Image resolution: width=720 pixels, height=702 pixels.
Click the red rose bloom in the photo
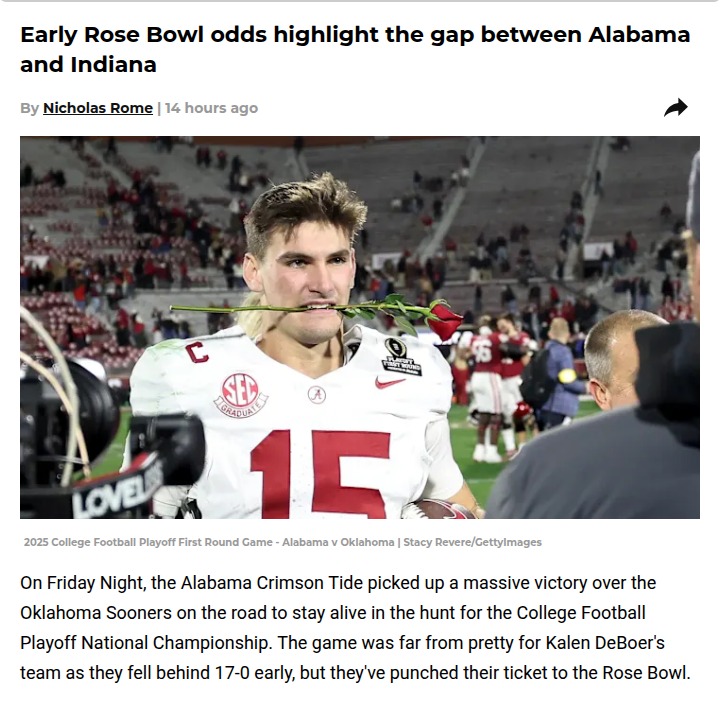444,320
